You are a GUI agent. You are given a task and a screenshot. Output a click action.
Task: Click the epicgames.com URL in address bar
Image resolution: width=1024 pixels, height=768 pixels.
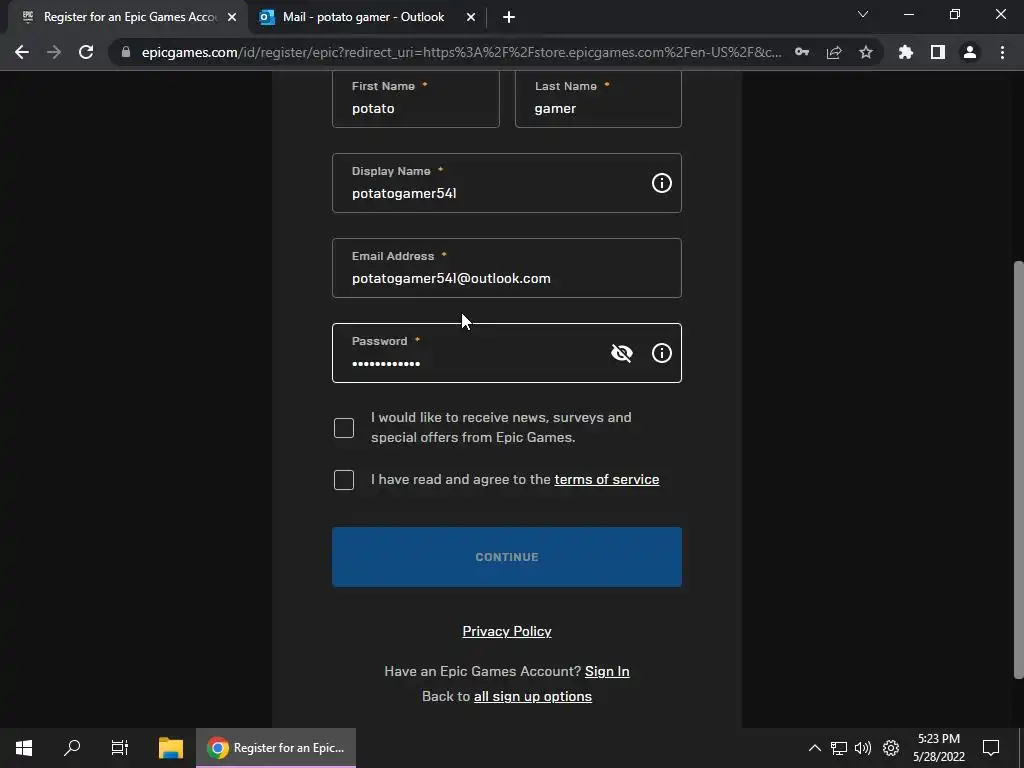[x=461, y=52]
